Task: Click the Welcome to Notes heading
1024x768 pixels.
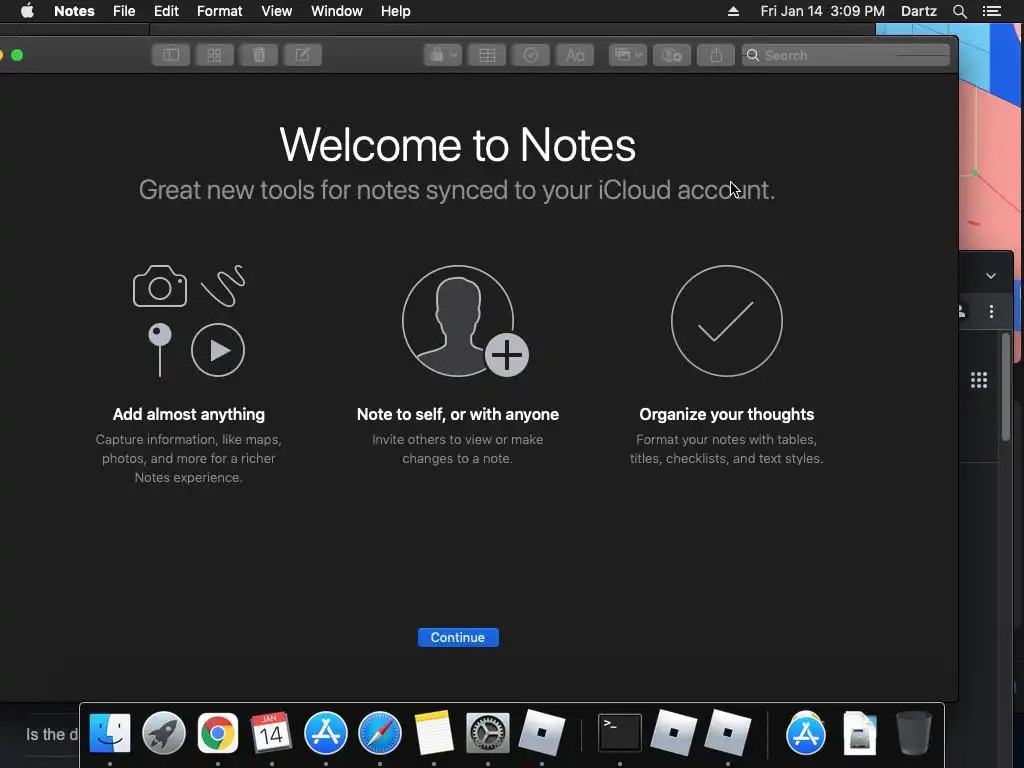Action: point(457,145)
